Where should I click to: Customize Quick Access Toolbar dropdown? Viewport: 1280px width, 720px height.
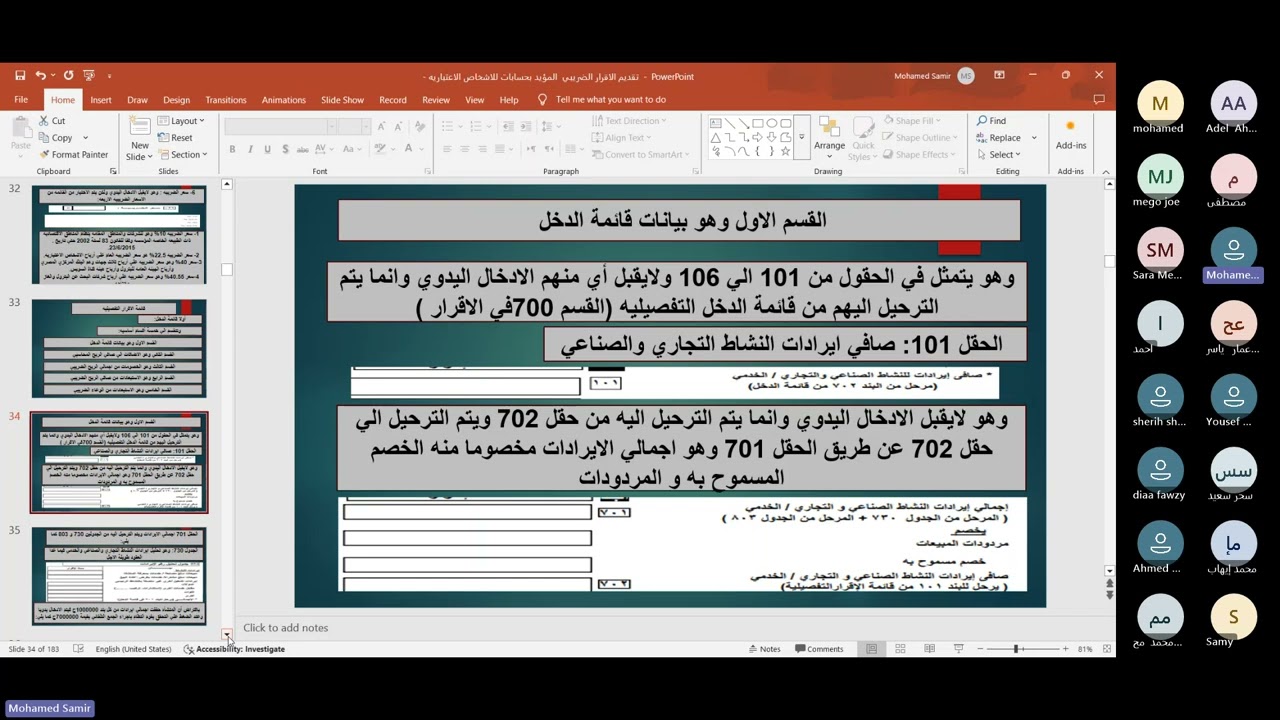coord(109,75)
